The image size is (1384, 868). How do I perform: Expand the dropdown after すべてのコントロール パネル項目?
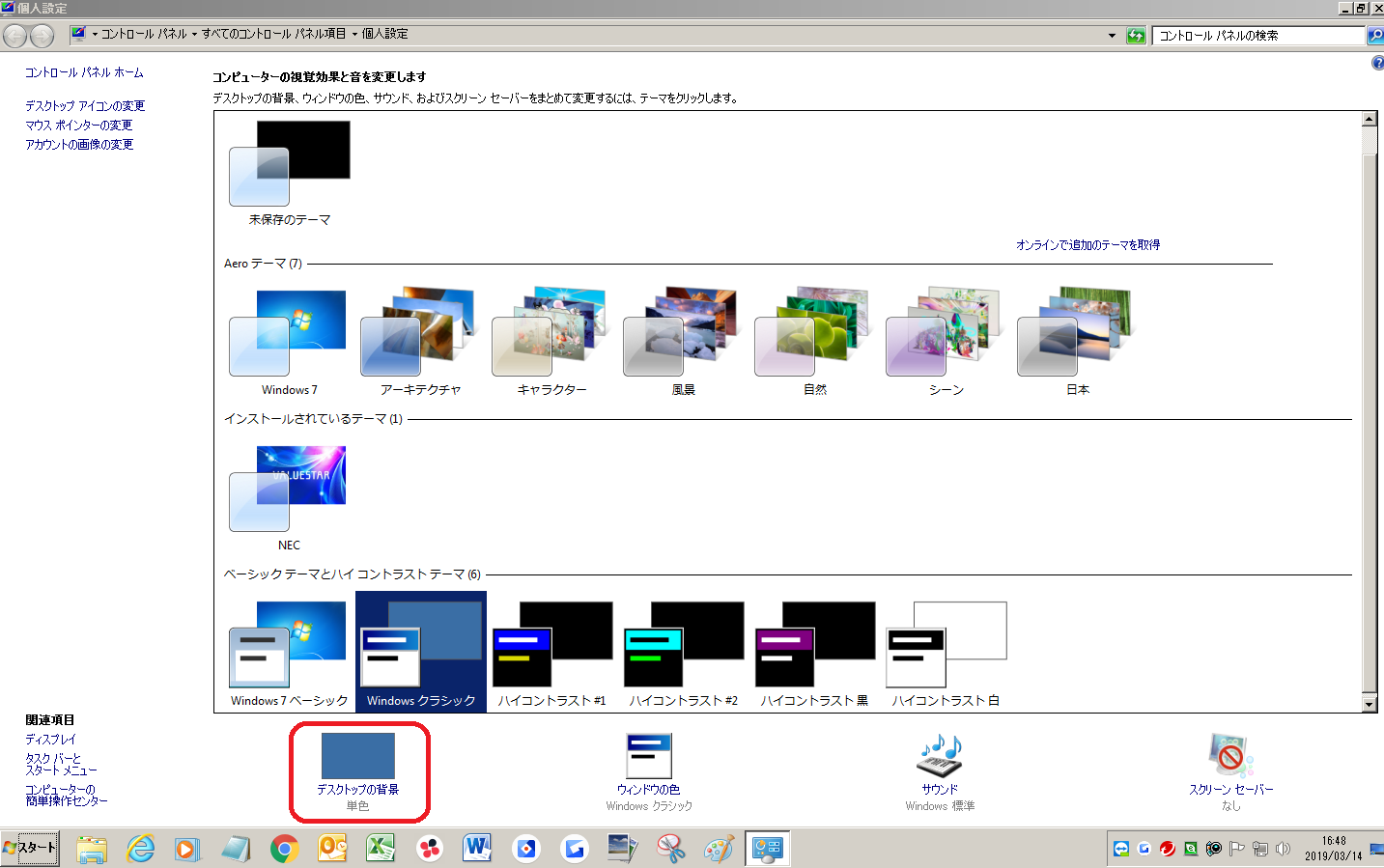coord(354,34)
